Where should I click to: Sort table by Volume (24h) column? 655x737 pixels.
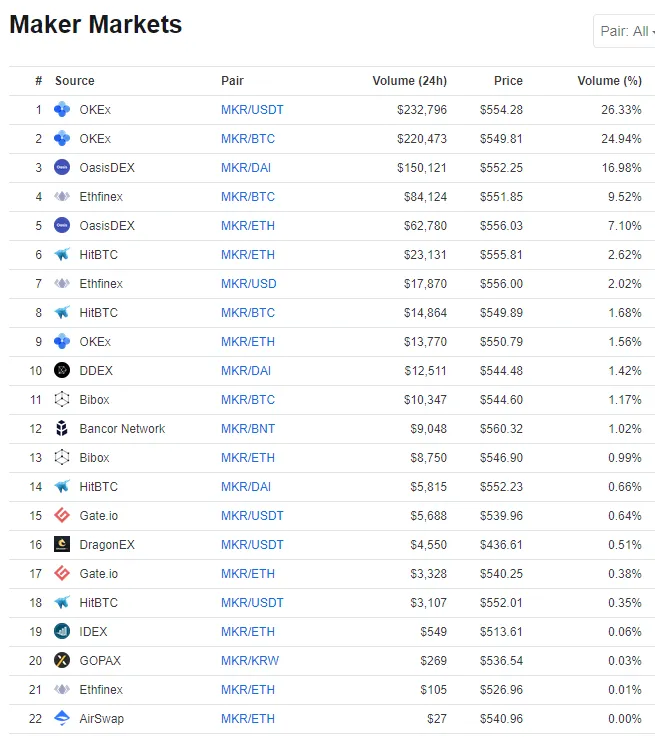(409, 81)
